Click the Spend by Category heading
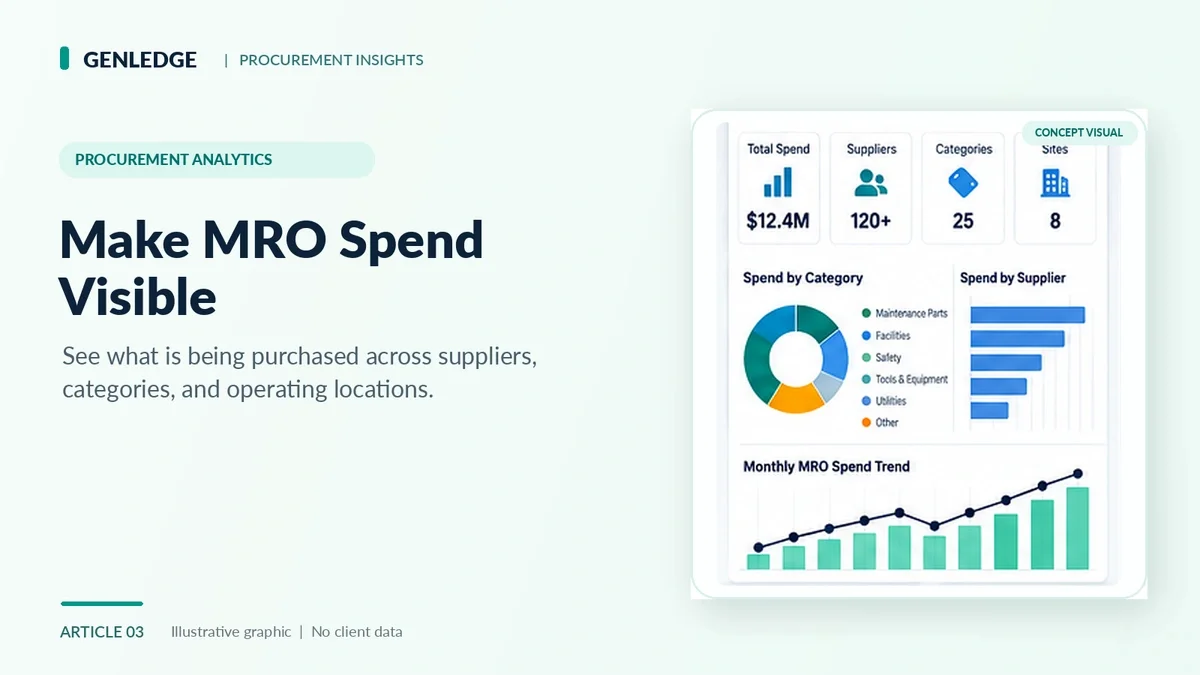 pos(803,278)
